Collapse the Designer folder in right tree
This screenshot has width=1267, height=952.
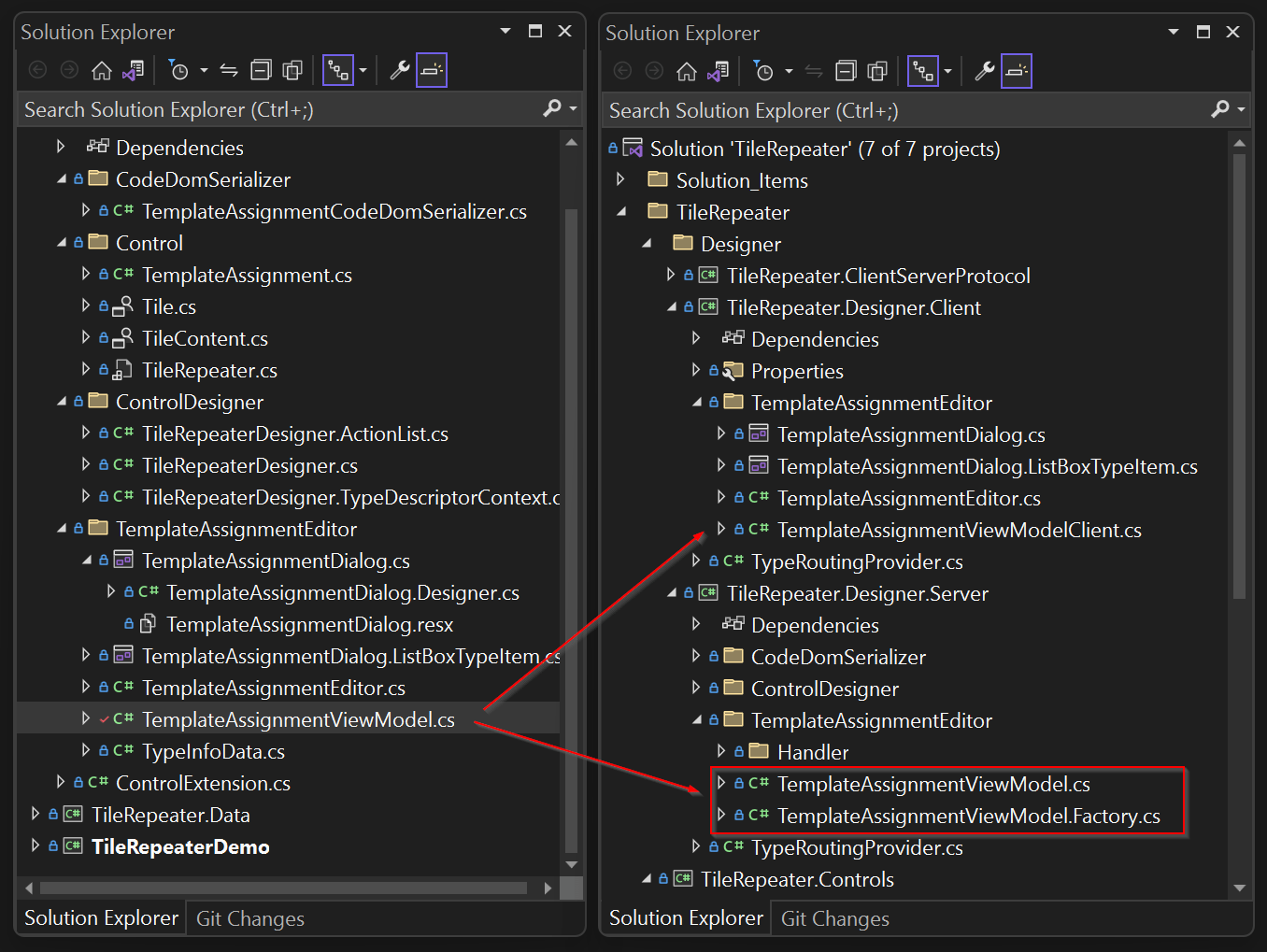pos(647,243)
